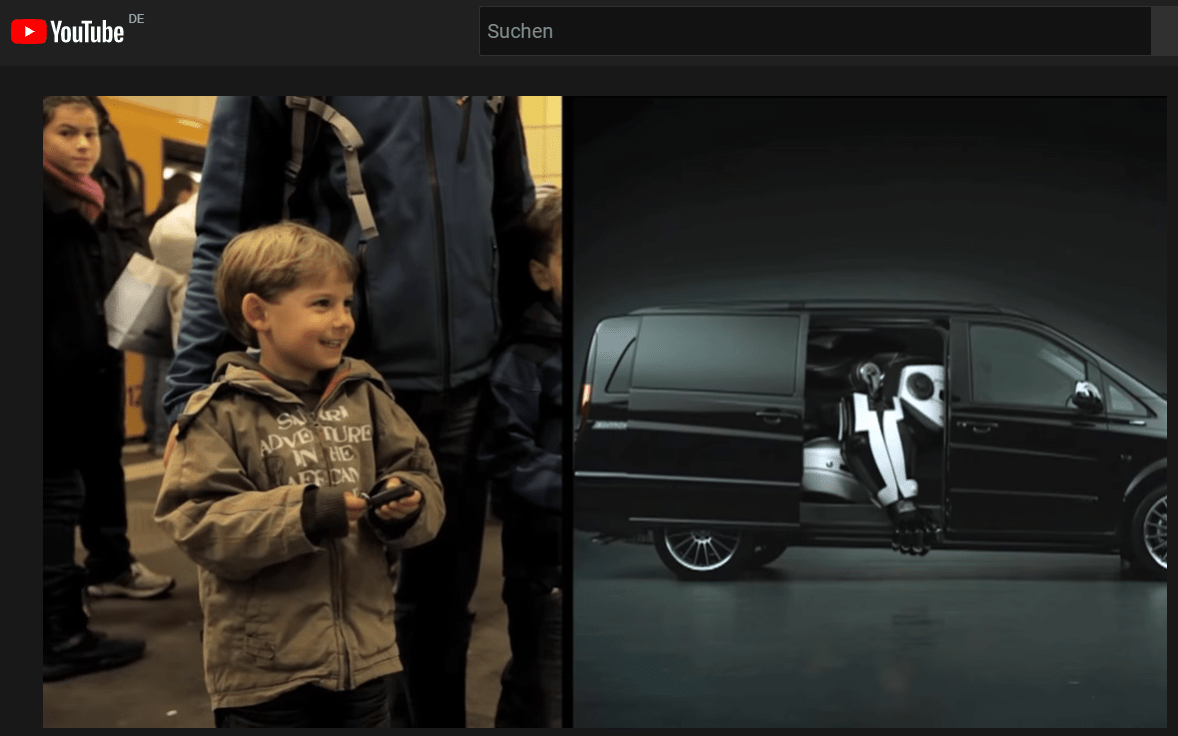This screenshot has width=1178, height=736.
Task: Click the YouTube wordmark text
Action: pos(87,33)
